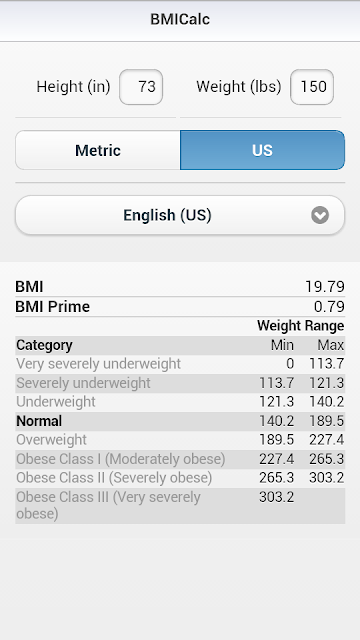
Task: Click the Very severely underweight row
Action: [180, 364]
